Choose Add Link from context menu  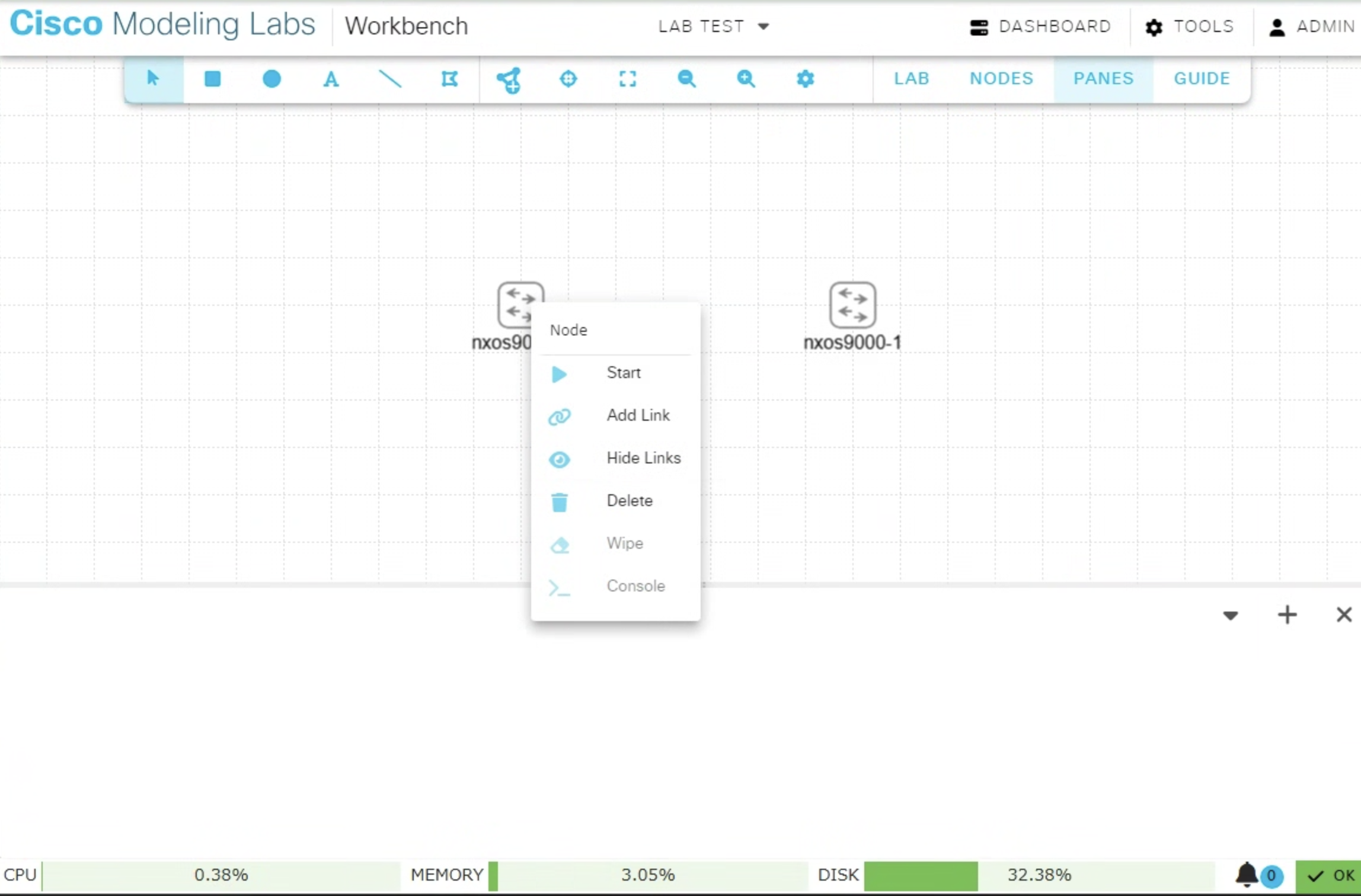point(637,415)
